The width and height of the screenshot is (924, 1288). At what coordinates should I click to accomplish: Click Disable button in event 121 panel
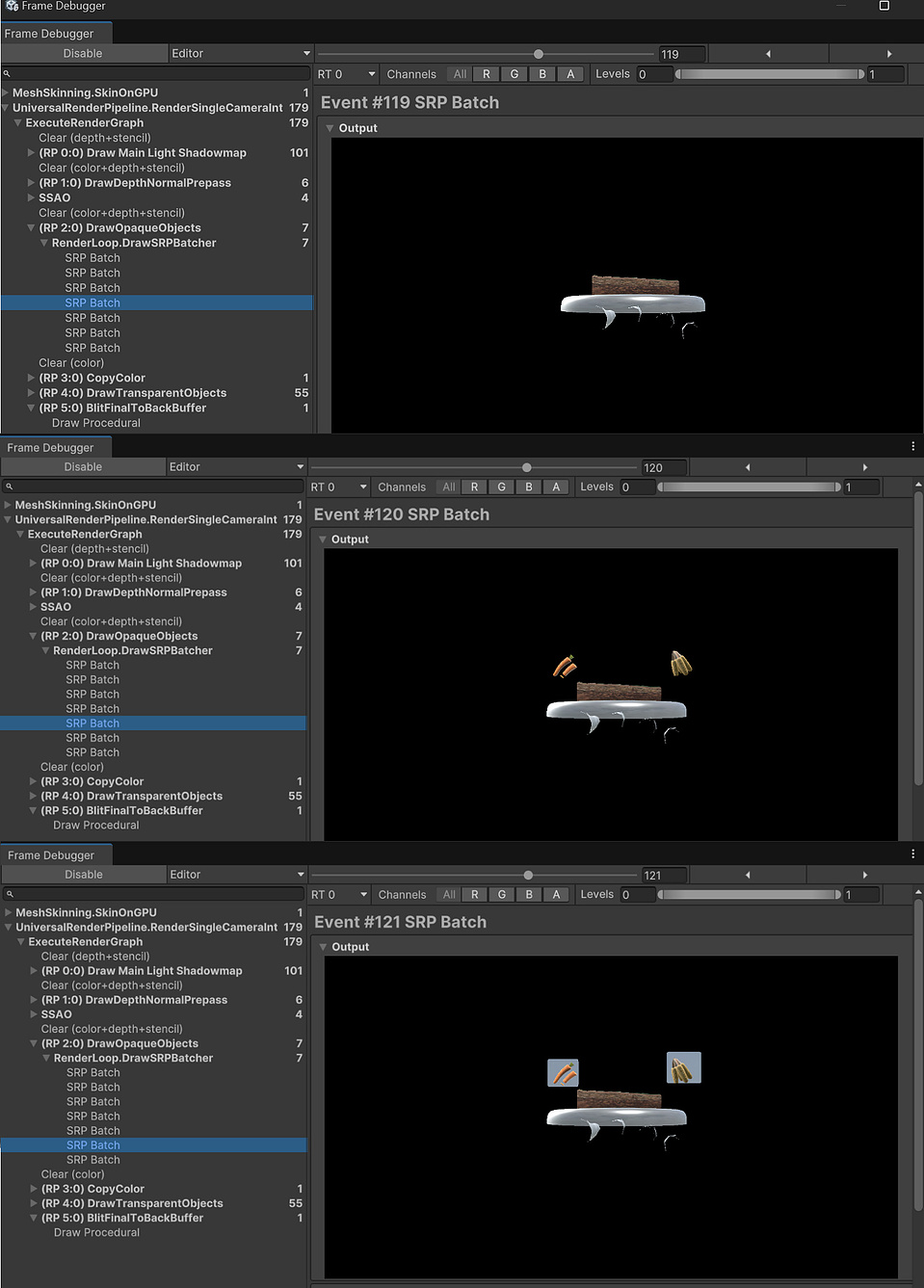pos(83,875)
